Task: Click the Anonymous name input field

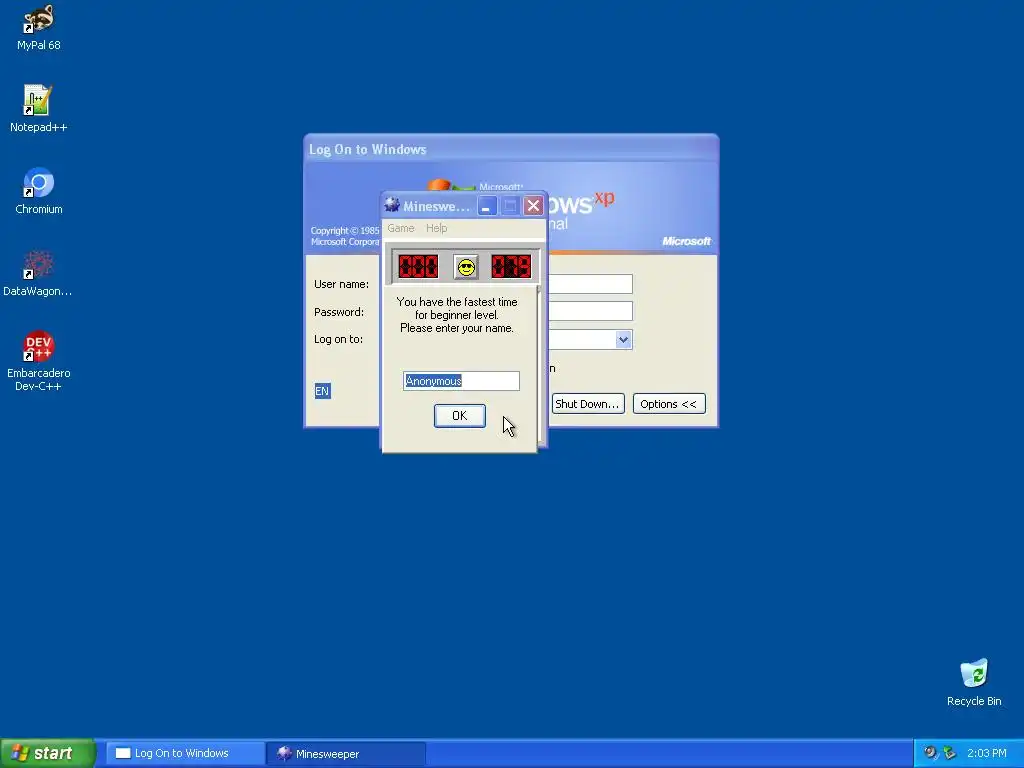Action: click(x=461, y=381)
